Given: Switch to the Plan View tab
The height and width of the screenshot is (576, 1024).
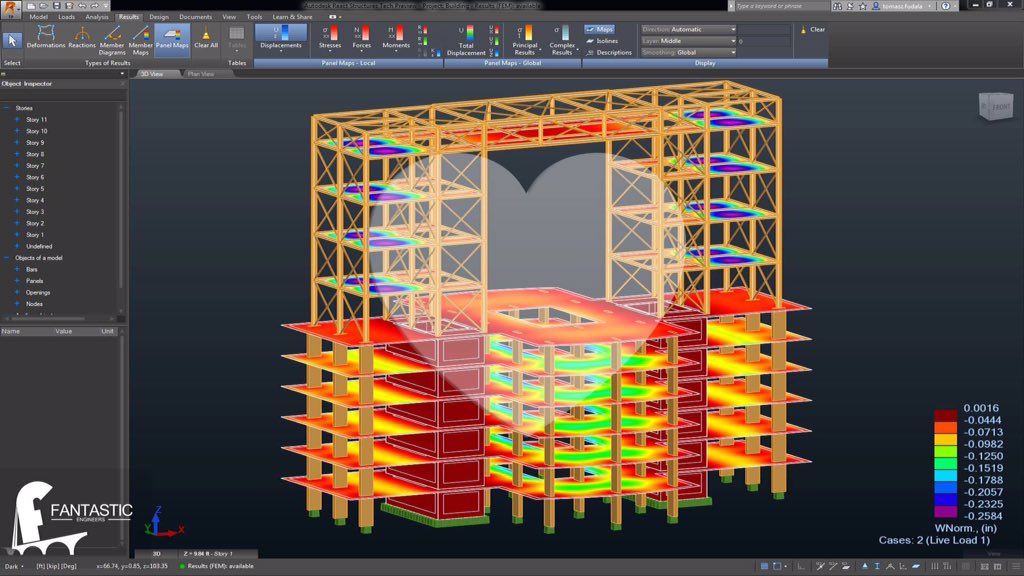Looking at the screenshot, I should (200, 73).
